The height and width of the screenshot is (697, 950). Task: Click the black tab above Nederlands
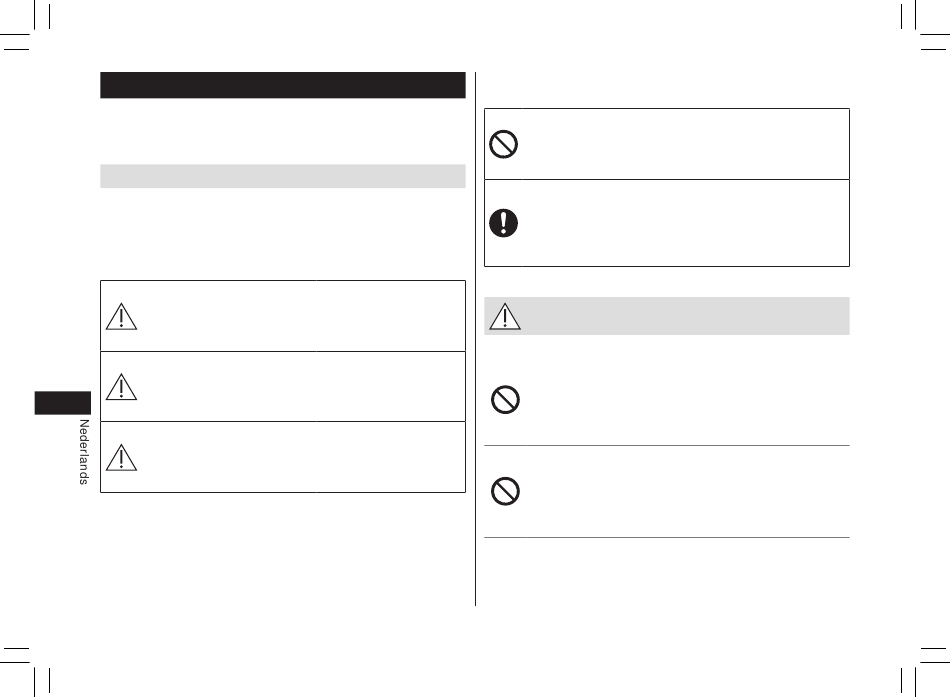(62, 403)
